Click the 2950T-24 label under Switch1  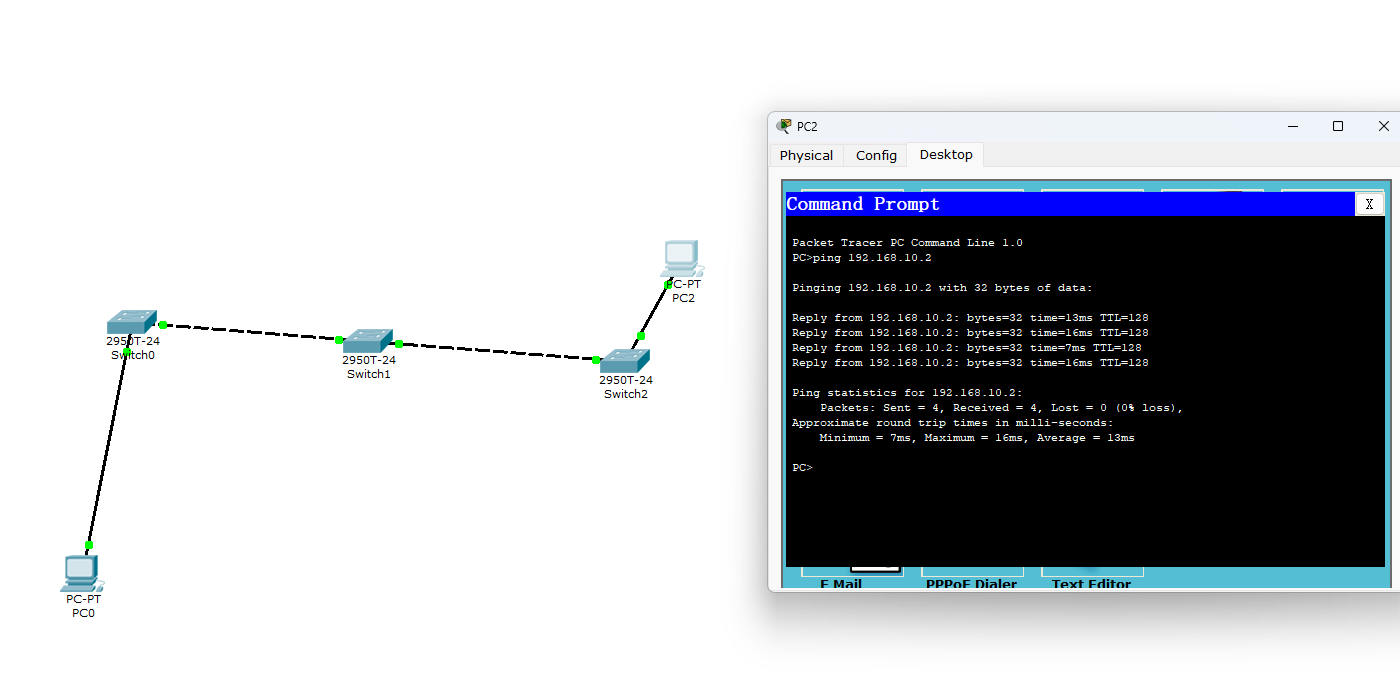[x=369, y=360]
